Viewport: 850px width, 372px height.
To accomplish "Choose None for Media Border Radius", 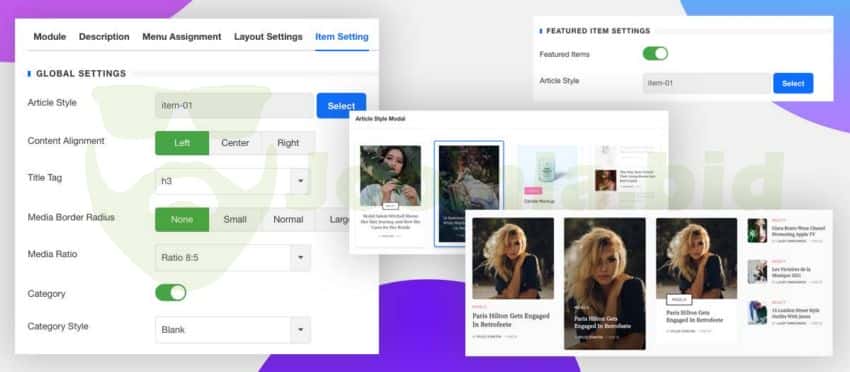I will click(x=182, y=220).
